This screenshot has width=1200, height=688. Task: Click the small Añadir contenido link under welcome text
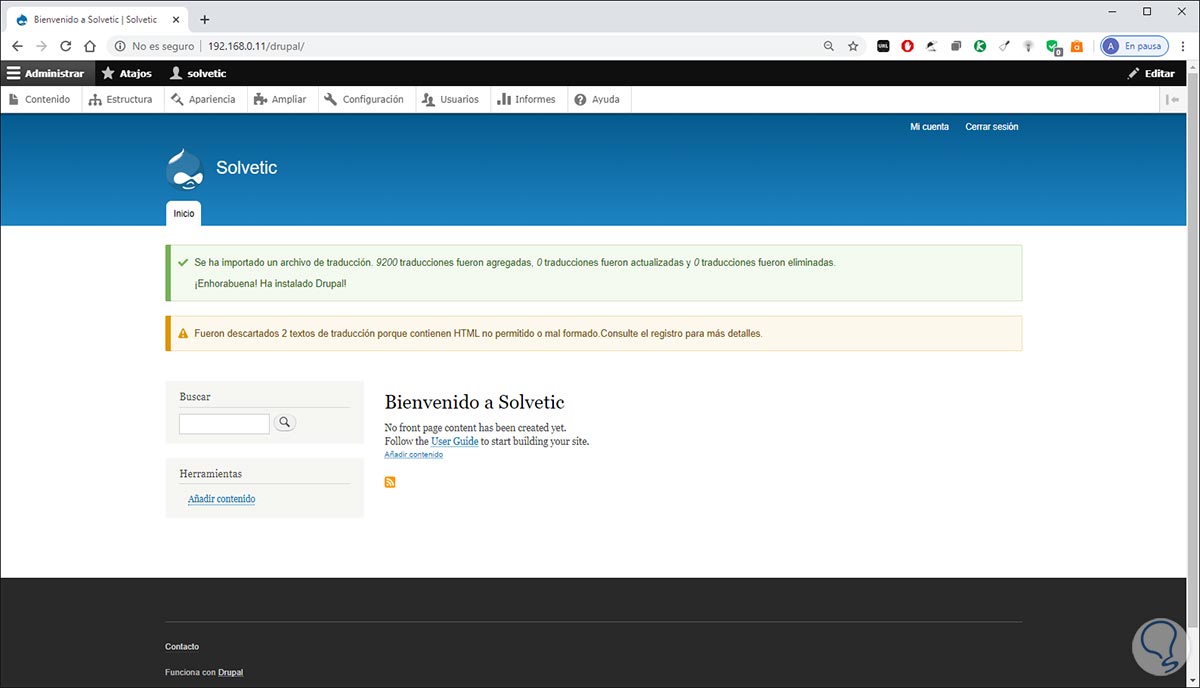[414, 455]
